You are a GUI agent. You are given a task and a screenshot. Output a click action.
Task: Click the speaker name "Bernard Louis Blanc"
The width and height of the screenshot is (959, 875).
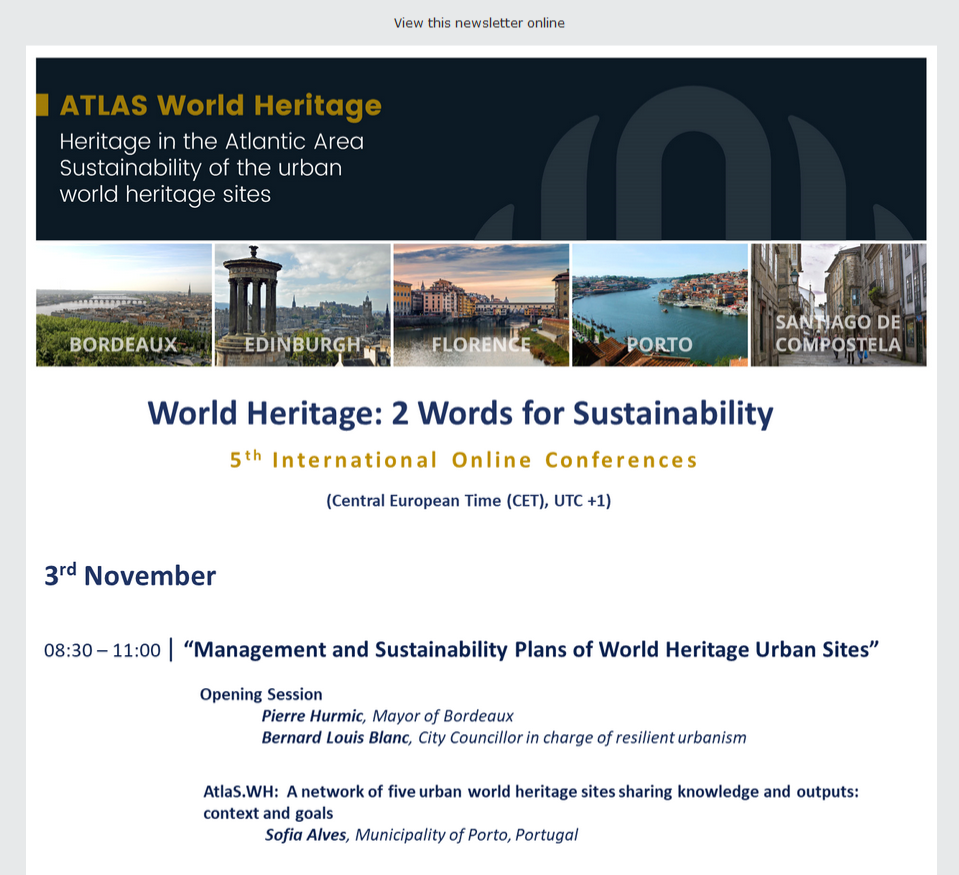[x=335, y=737]
